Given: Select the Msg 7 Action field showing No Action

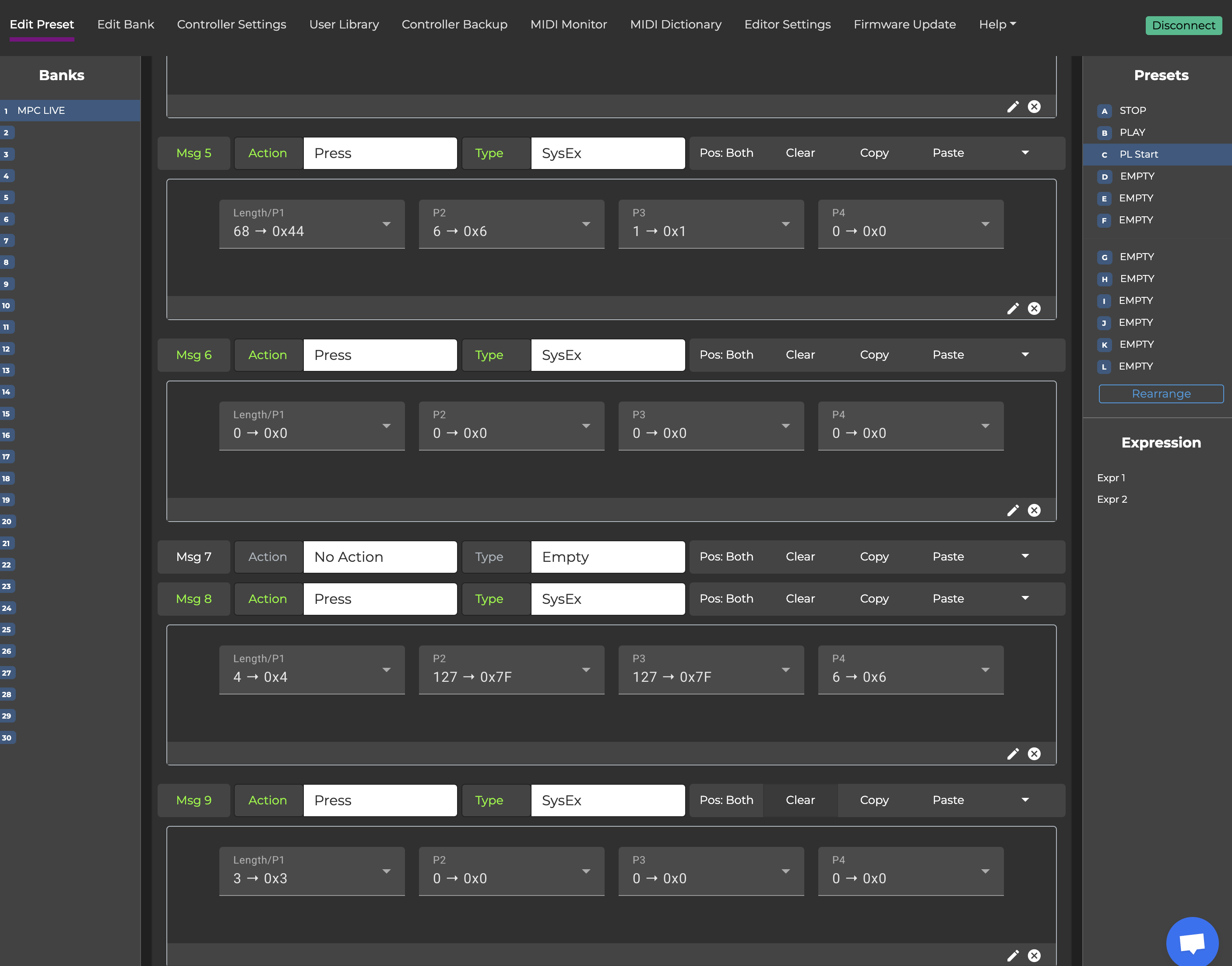Looking at the screenshot, I should point(380,557).
